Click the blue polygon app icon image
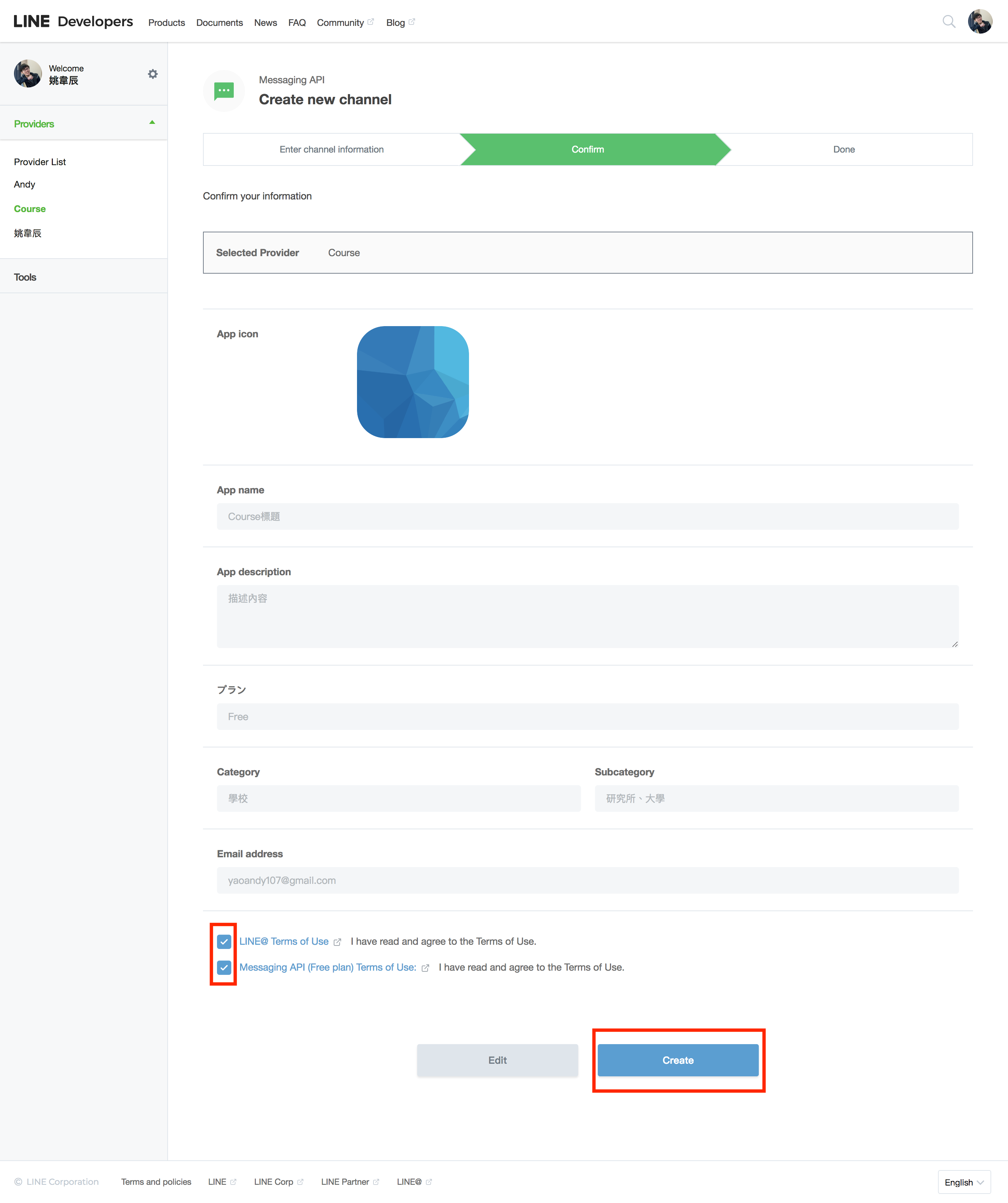Screen dimensions: 1008x1203 tap(413, 382)
